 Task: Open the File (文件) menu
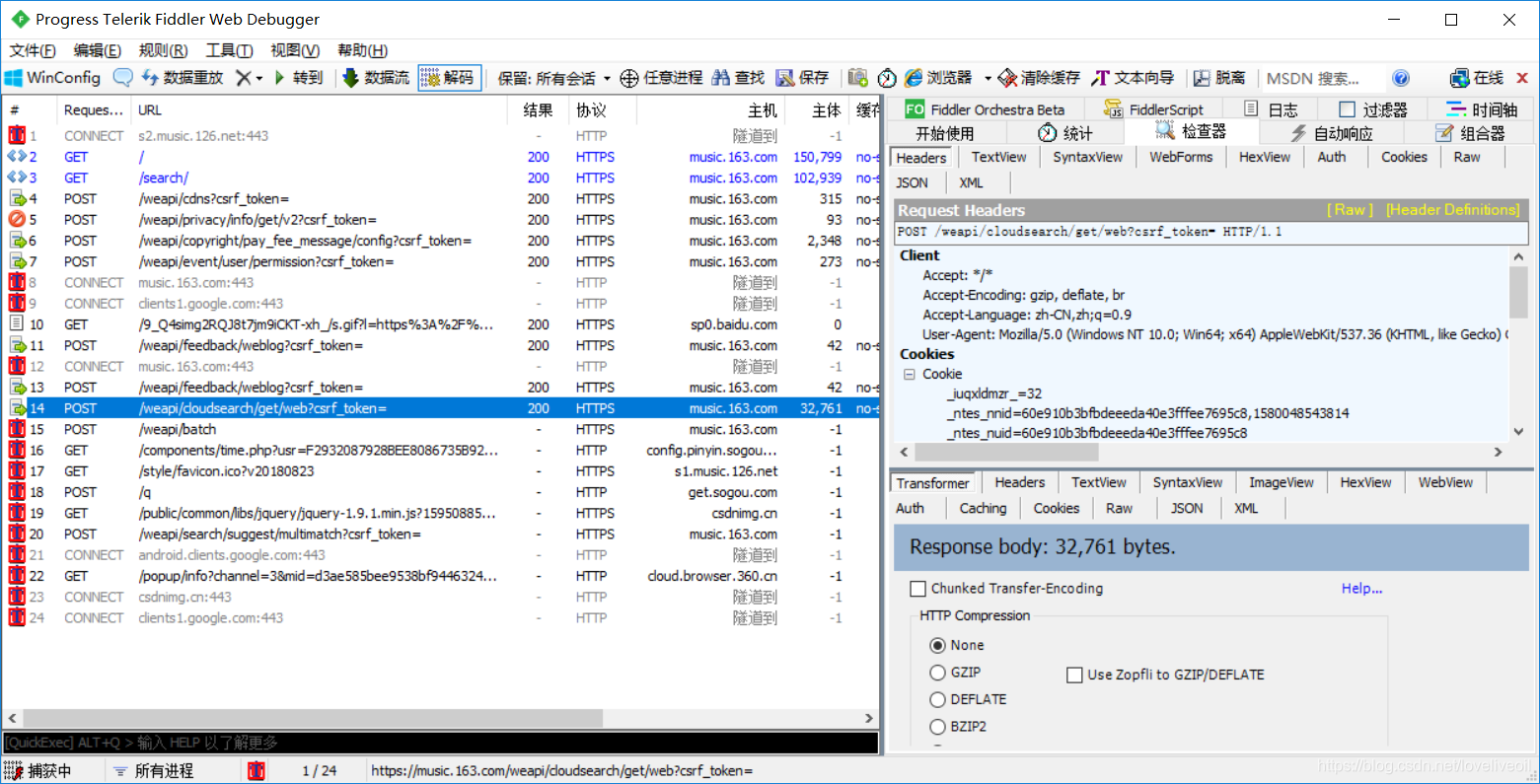coord(33,50)
